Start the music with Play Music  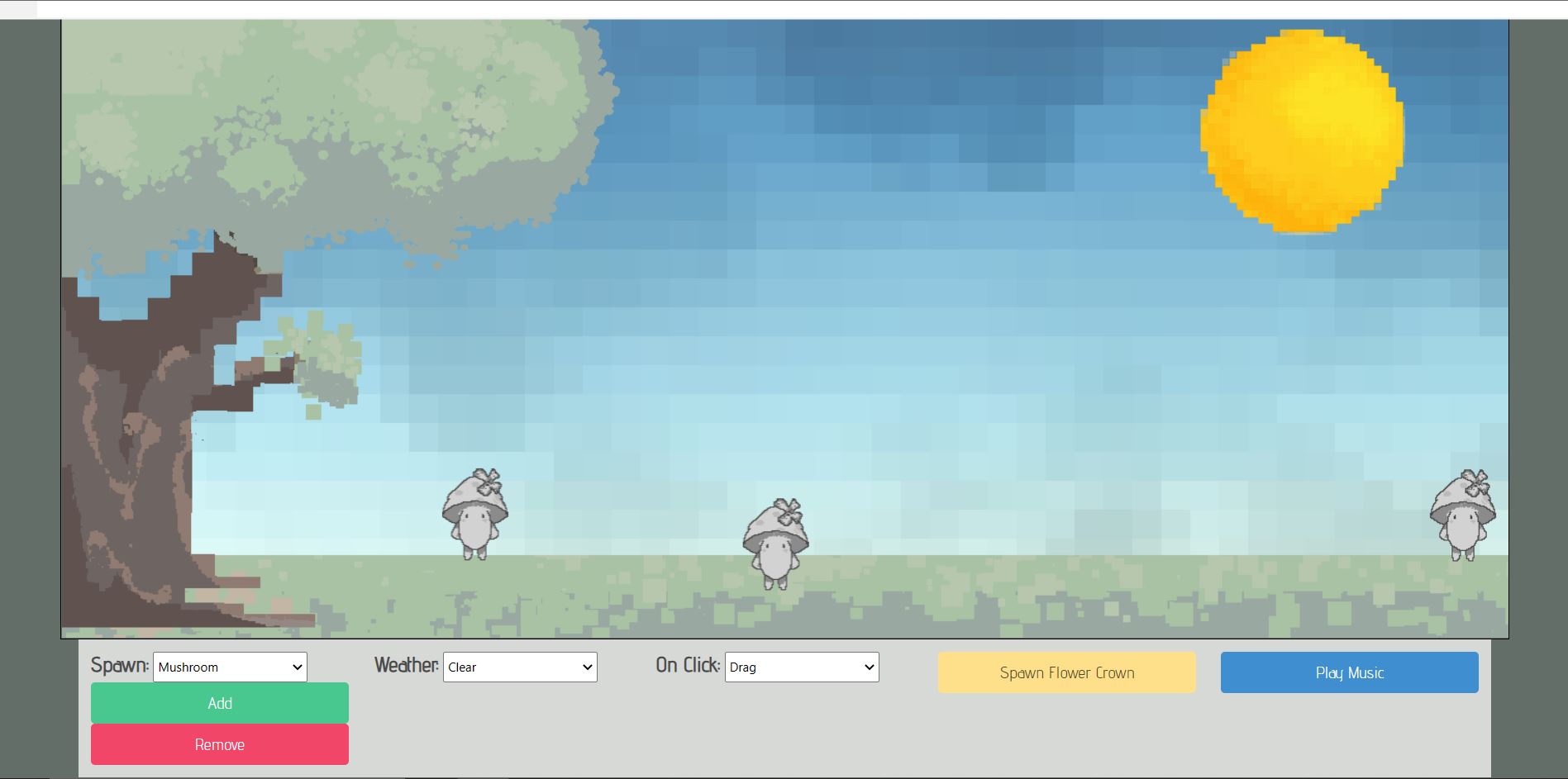pyautogui.click(x=1349, y=672)
